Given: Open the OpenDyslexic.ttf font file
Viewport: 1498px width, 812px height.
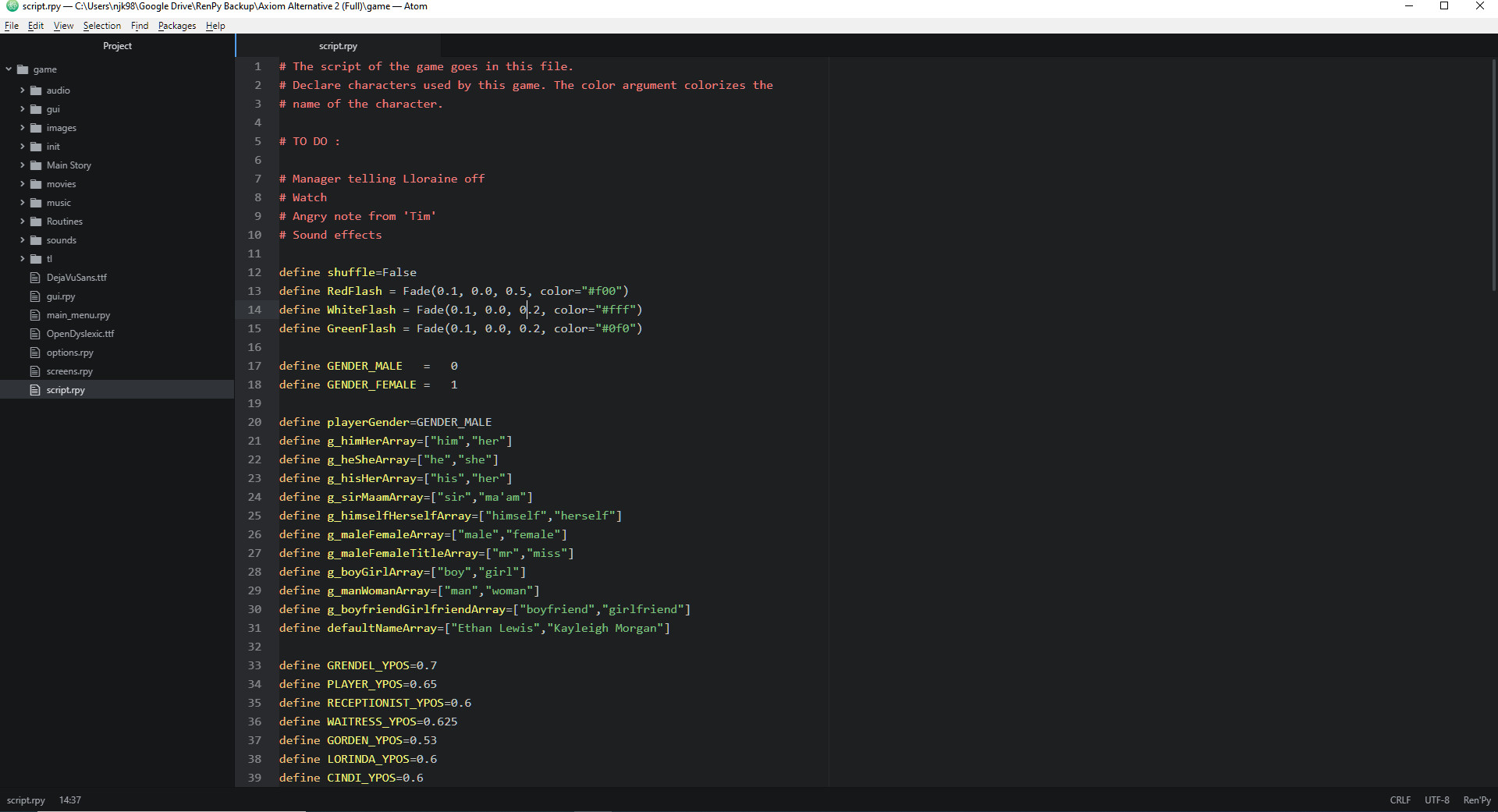Looking at the screenshot, I should [x=80, y=333].
